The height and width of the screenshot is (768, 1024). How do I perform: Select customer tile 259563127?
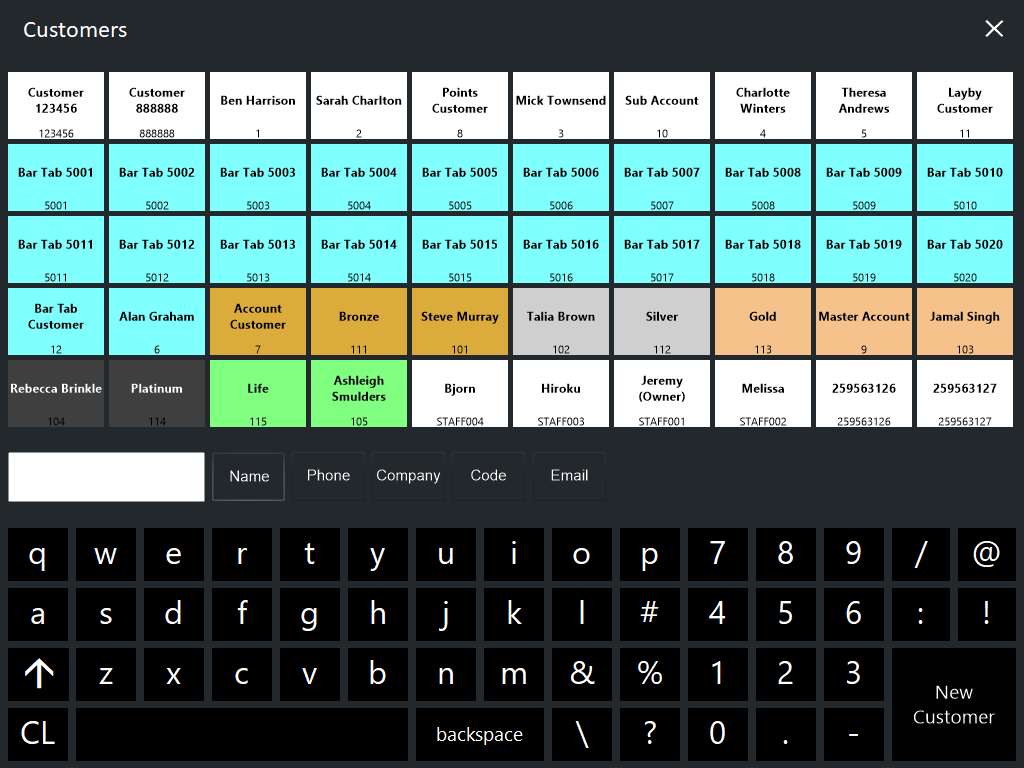pyautogui.click(x=965, y=393)
